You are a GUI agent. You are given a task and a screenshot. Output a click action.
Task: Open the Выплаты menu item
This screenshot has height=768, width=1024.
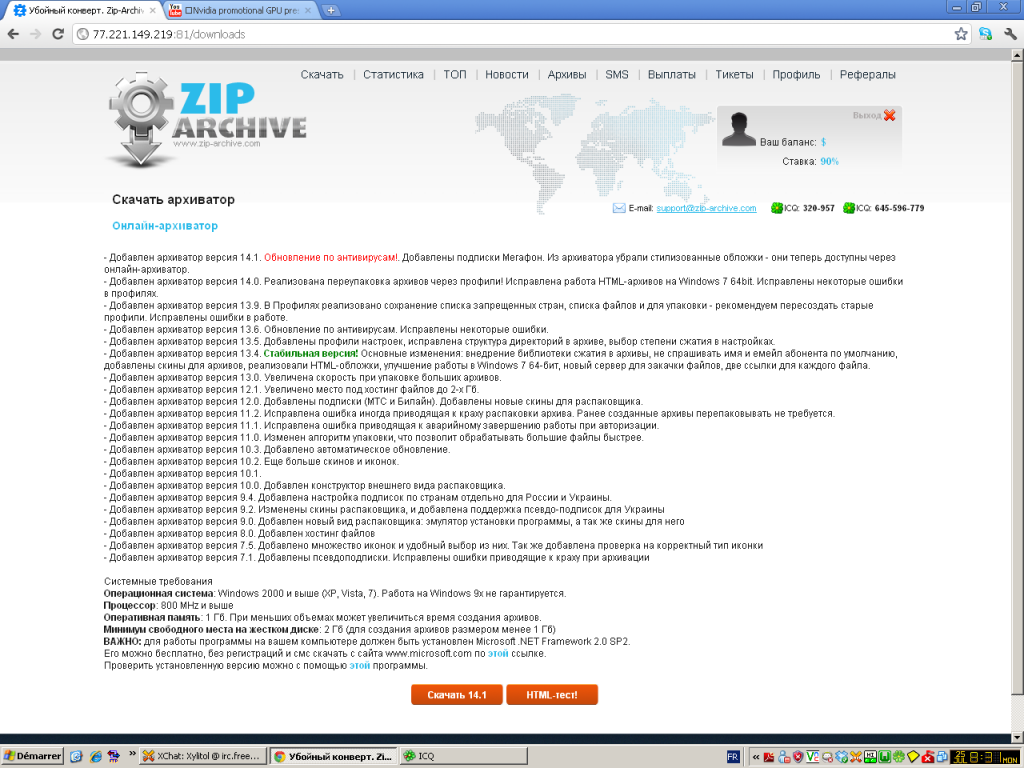(671, 74)
